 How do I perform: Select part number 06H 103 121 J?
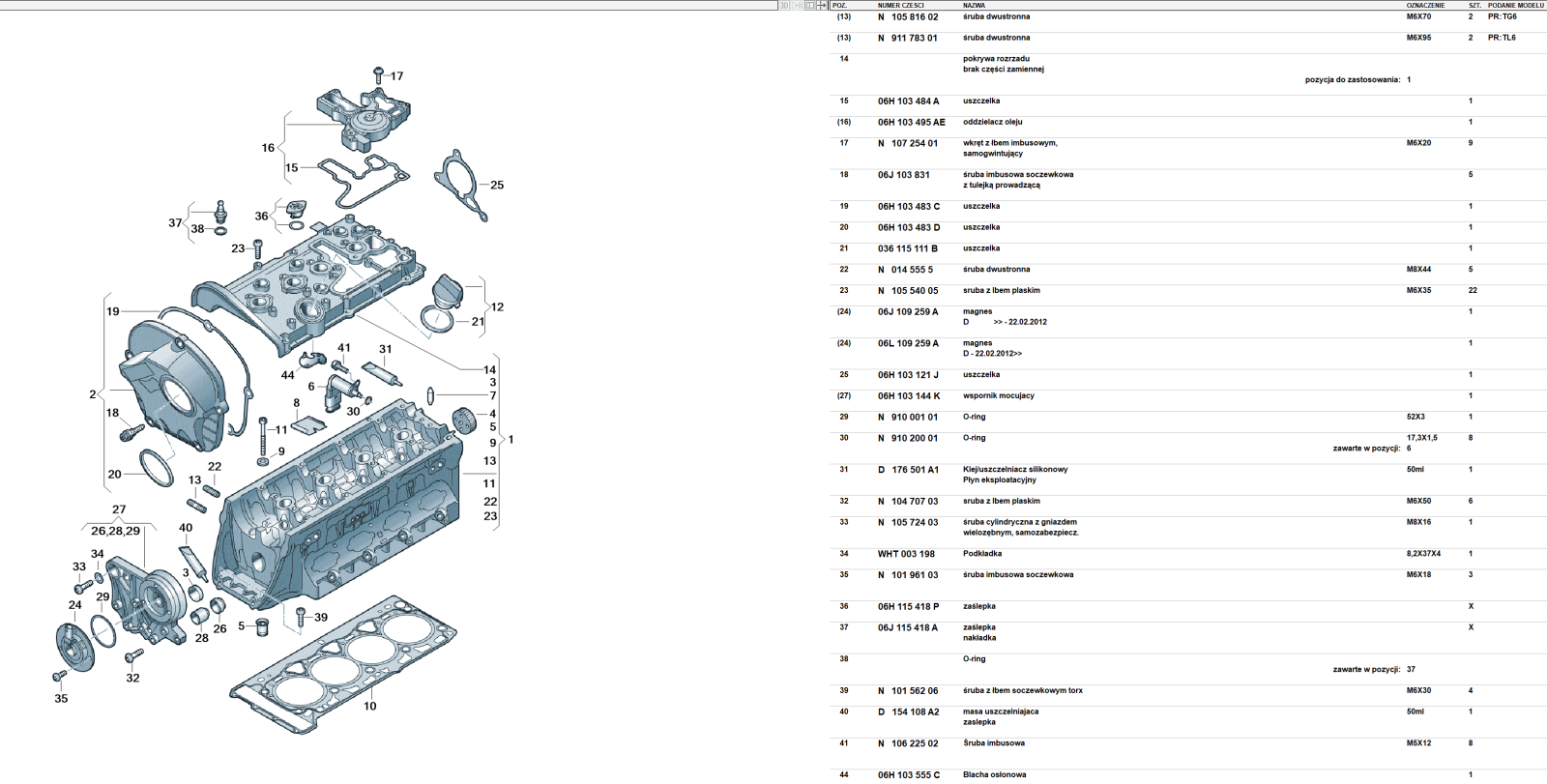click(x=908, y=375)
